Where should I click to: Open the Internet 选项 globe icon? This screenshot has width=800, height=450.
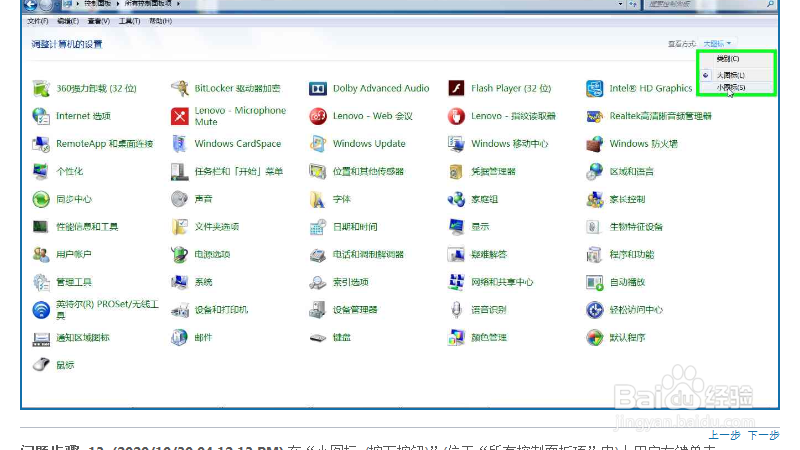click(41, 116)
